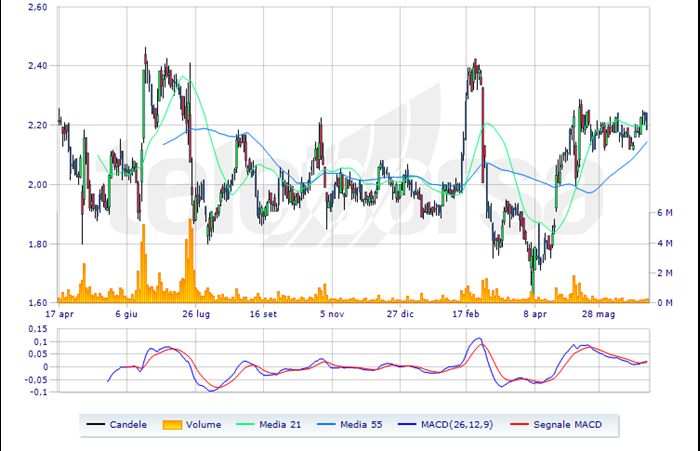Toggle the MACD(26,12,9) legend entry

[x=446, y=424]
